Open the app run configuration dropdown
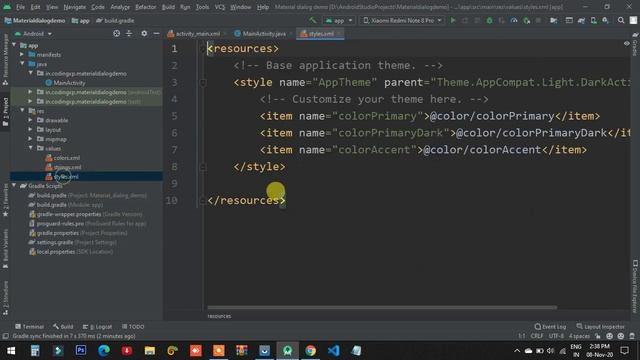 (x=339, y=20)
